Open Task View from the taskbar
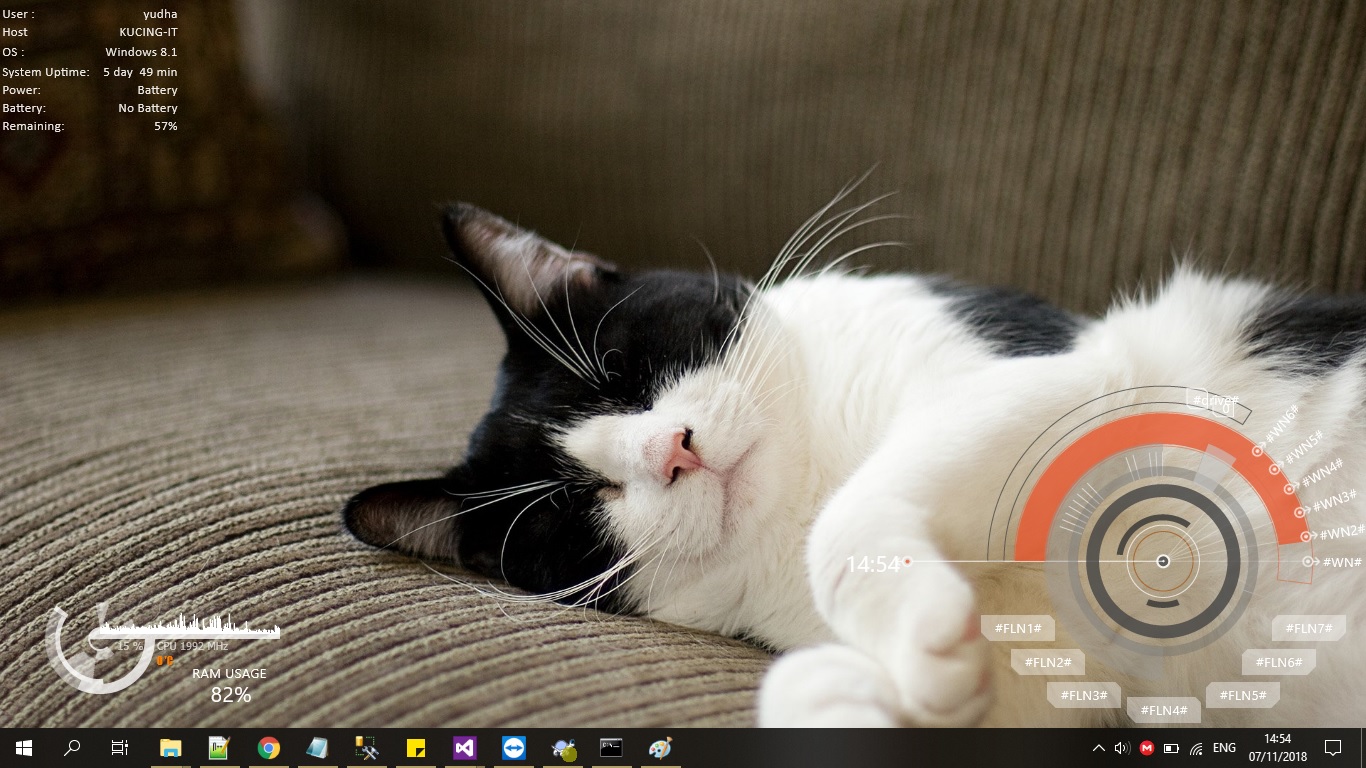Viewport: 1366px width, 768px height. [119, 747]
